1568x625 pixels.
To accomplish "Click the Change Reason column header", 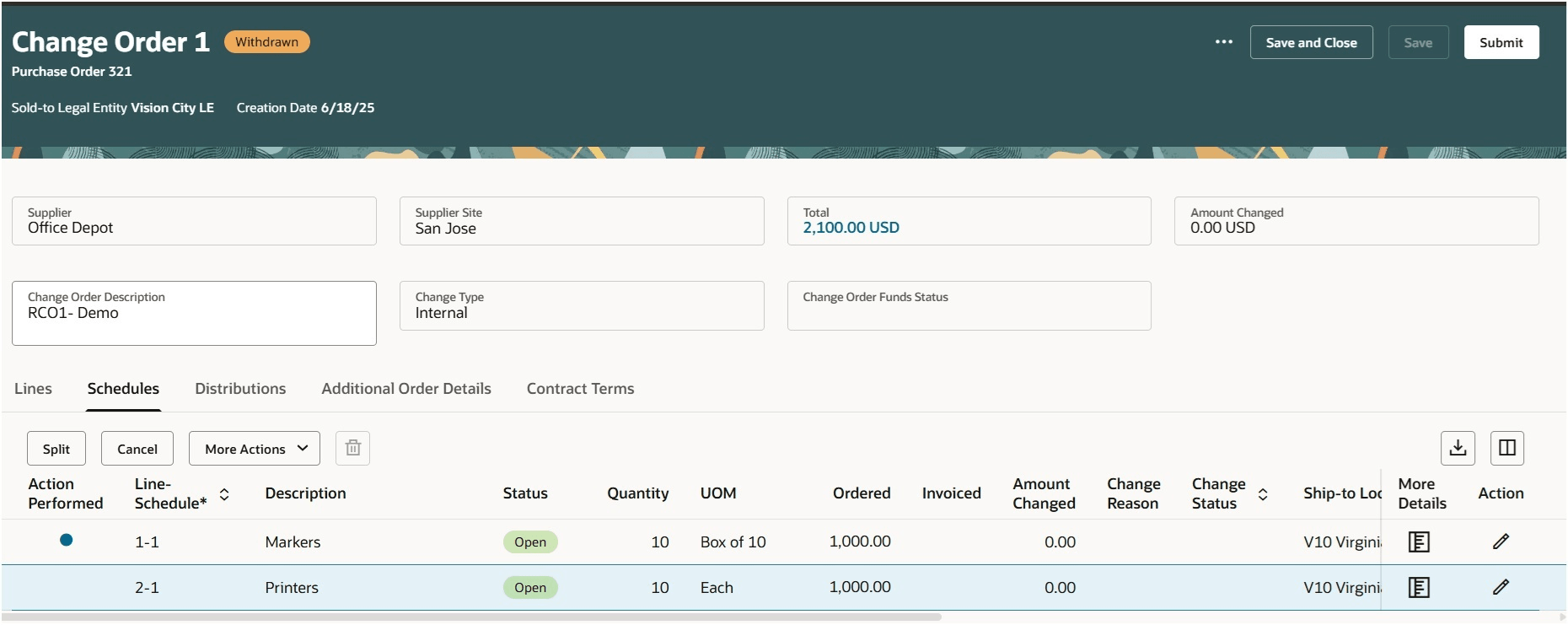I will pyautogui.click(x=1133, y=493).
